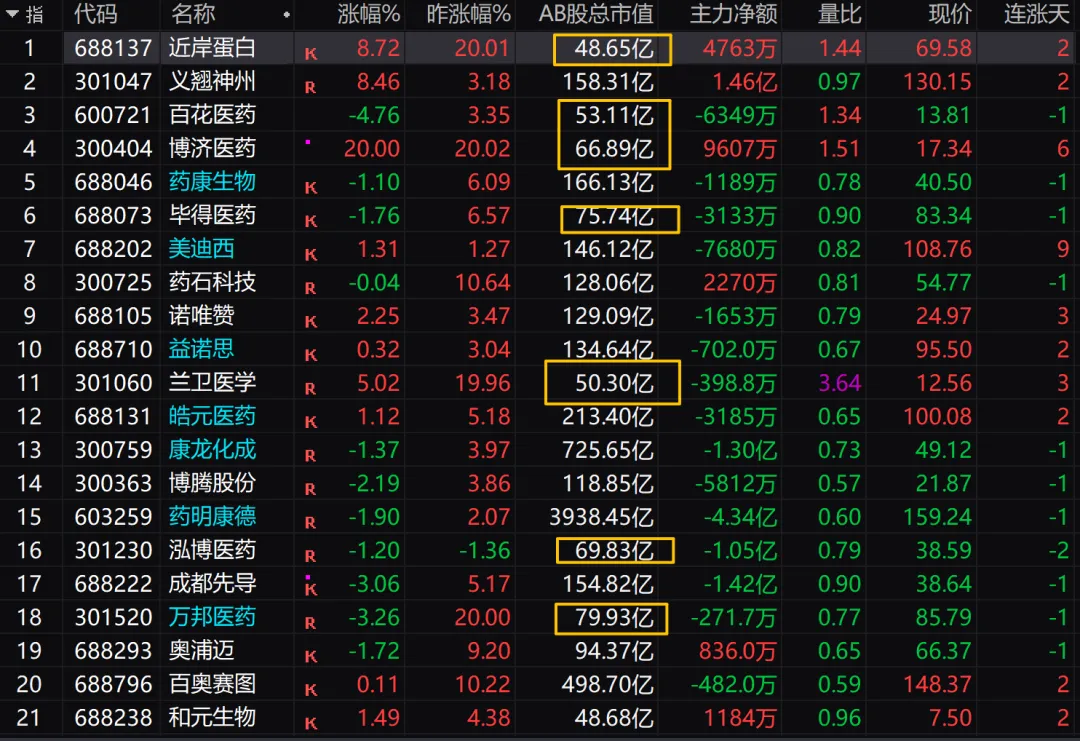
Task: Select stock name 奥浦迈
Action: tap(201, 650)
